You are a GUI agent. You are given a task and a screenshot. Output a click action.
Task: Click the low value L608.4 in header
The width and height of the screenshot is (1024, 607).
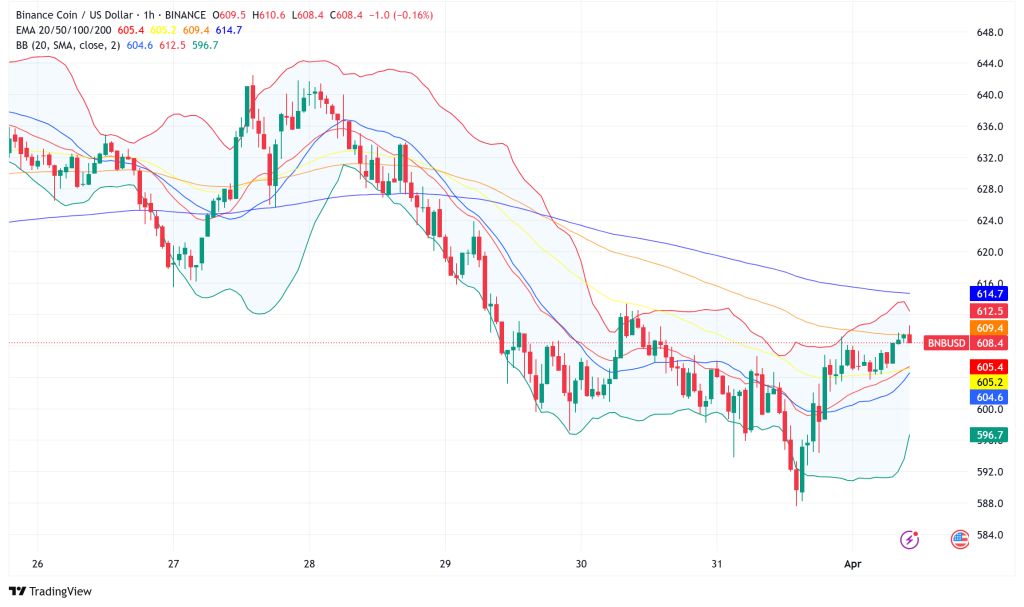(x=308, y=15)
